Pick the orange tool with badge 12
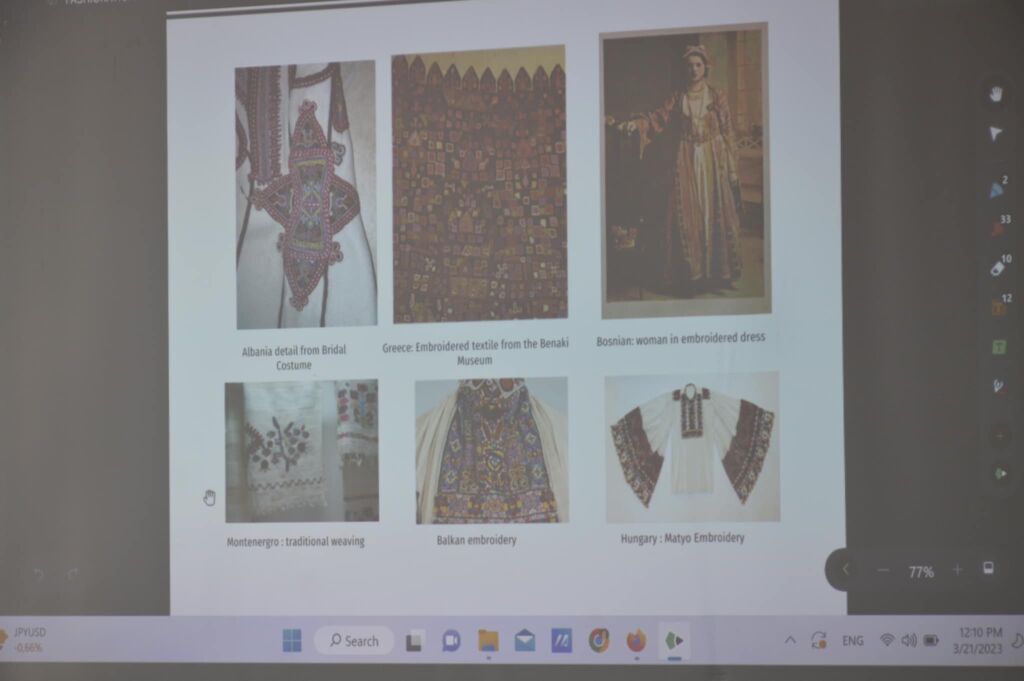This screenshot has height=681, width=1024. point(997,306)
